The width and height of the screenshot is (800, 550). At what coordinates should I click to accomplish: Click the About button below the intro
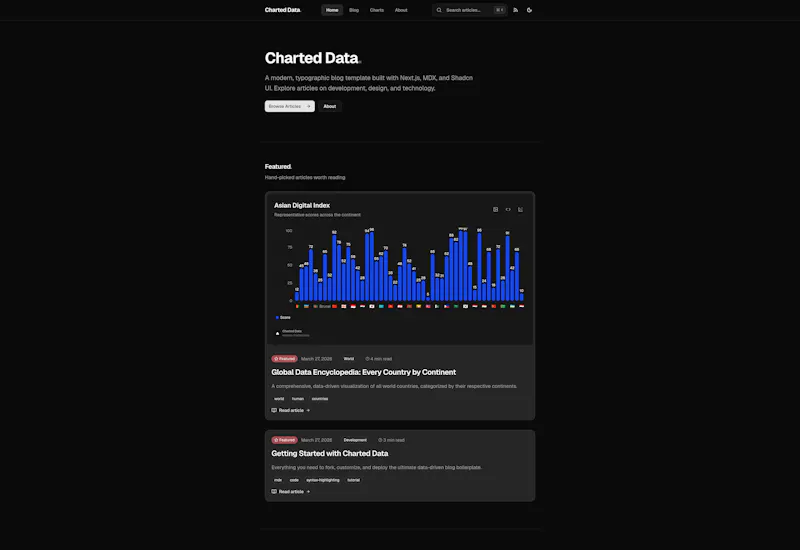pos(330,106)
